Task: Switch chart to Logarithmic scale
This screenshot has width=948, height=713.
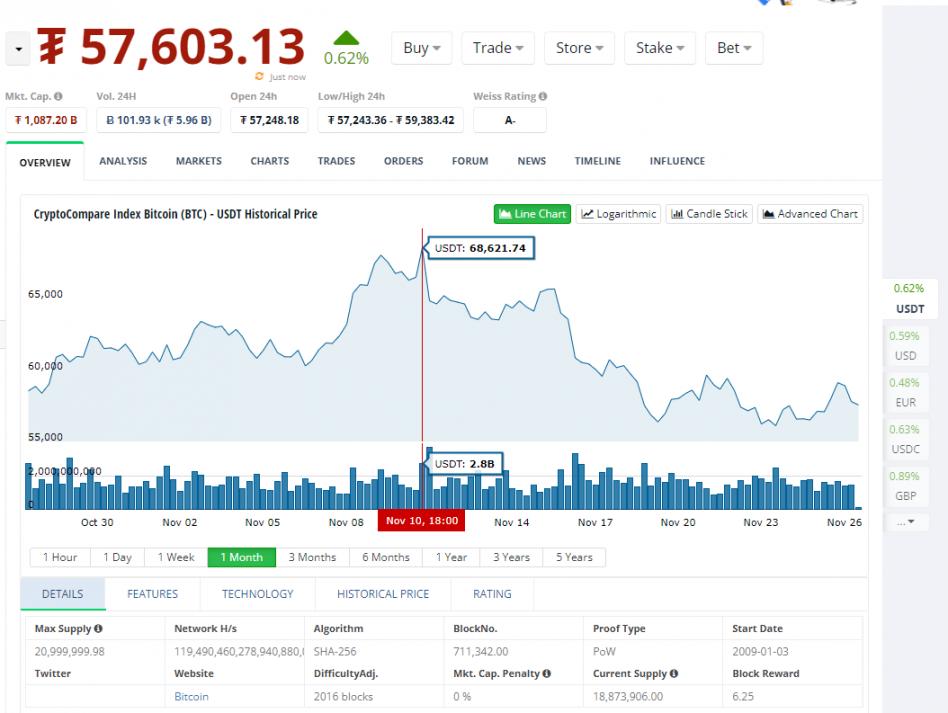Action: pyautogui.click(x=619, y=214)
